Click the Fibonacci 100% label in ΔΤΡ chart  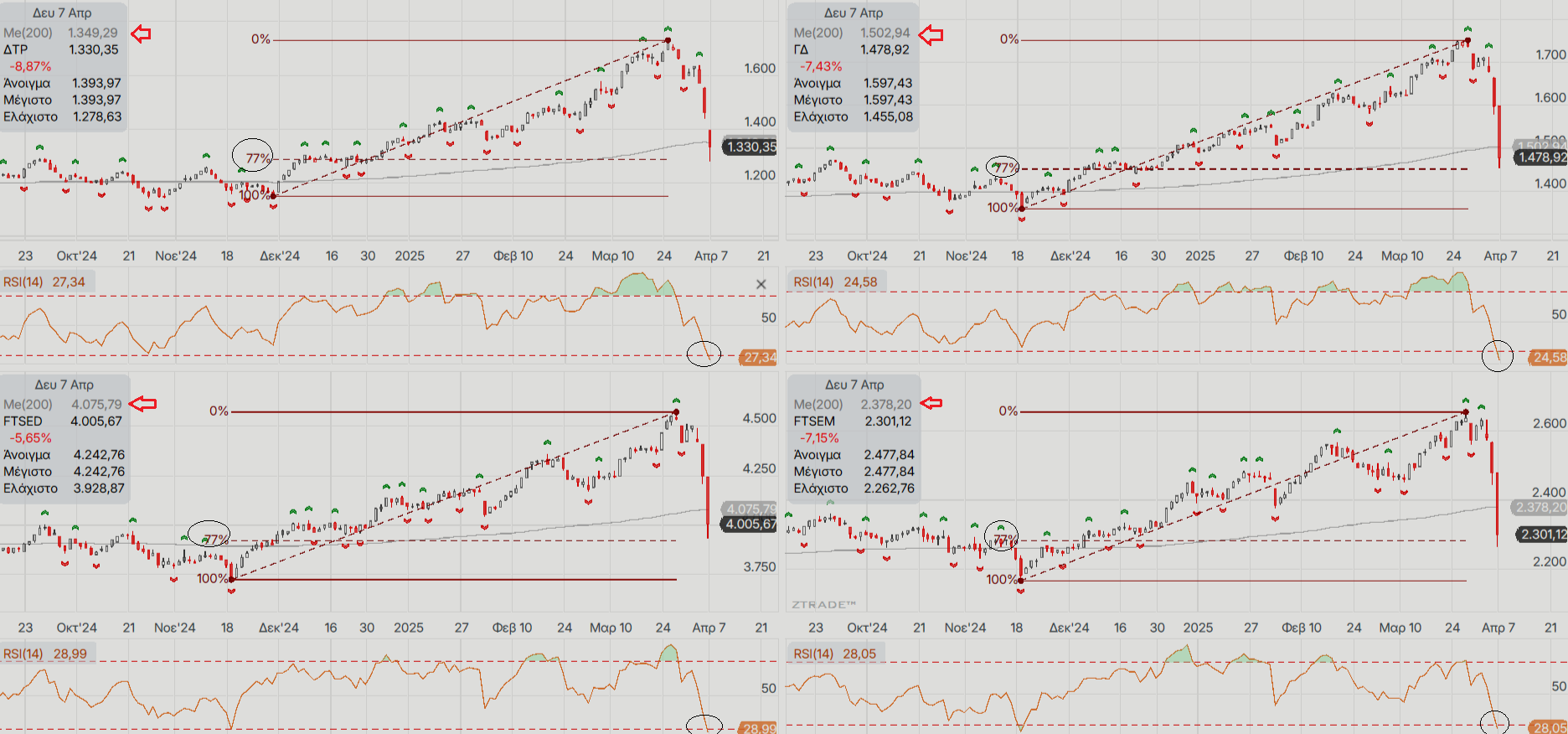pyautogui.click(x=255, y=195)
